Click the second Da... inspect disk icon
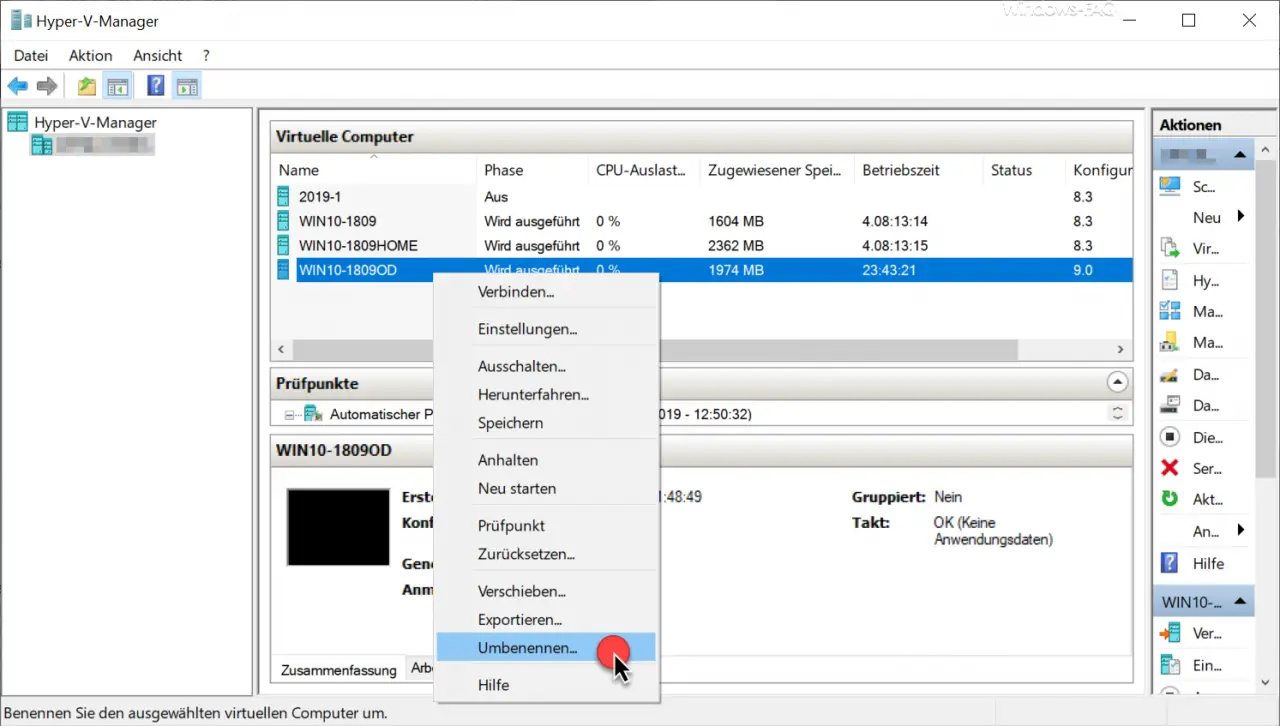Viewport: 1280px width, 726px height. (x=1170, y=405)
